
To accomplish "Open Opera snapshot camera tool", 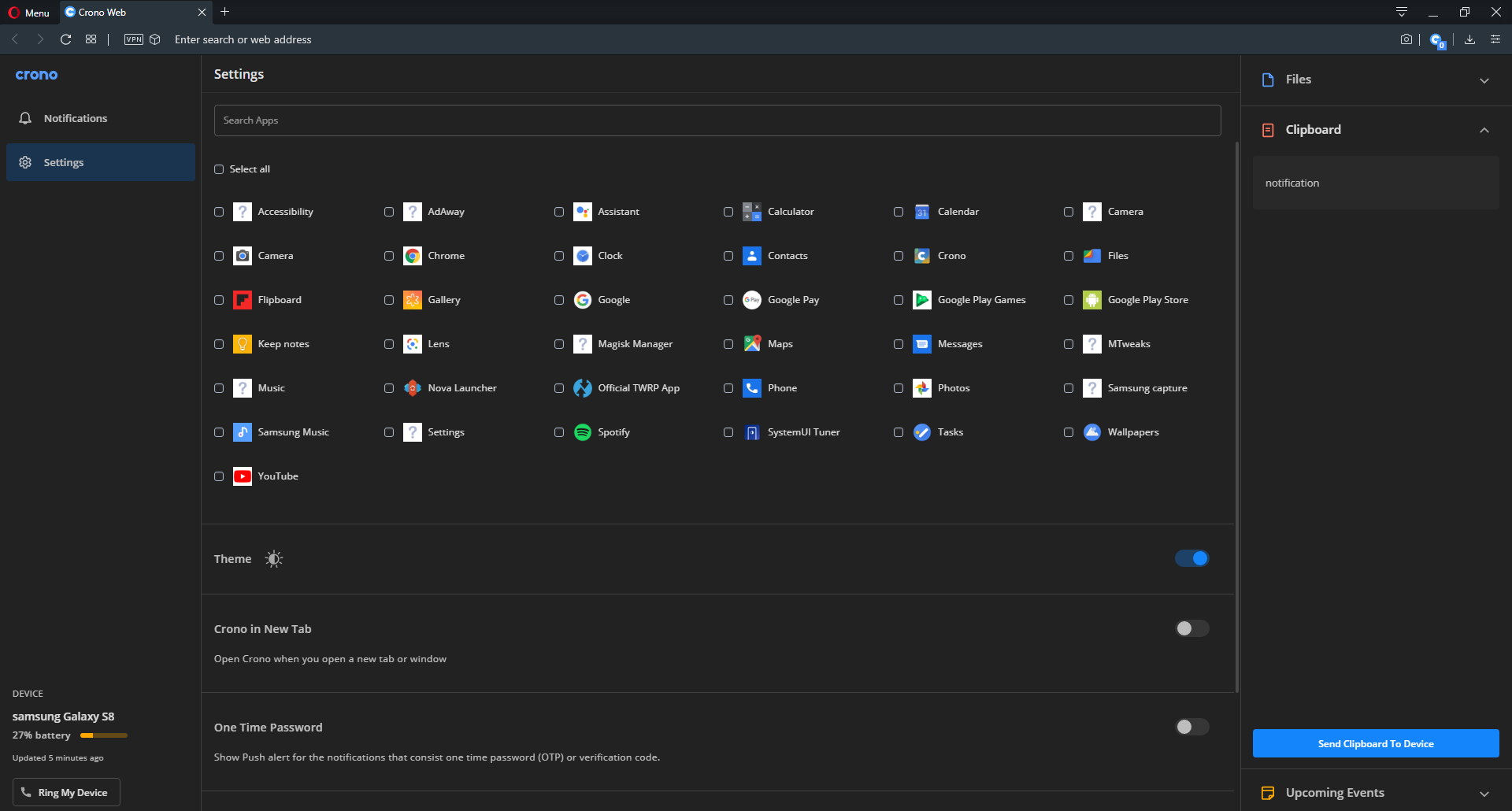I will (x=1406, y=39).
